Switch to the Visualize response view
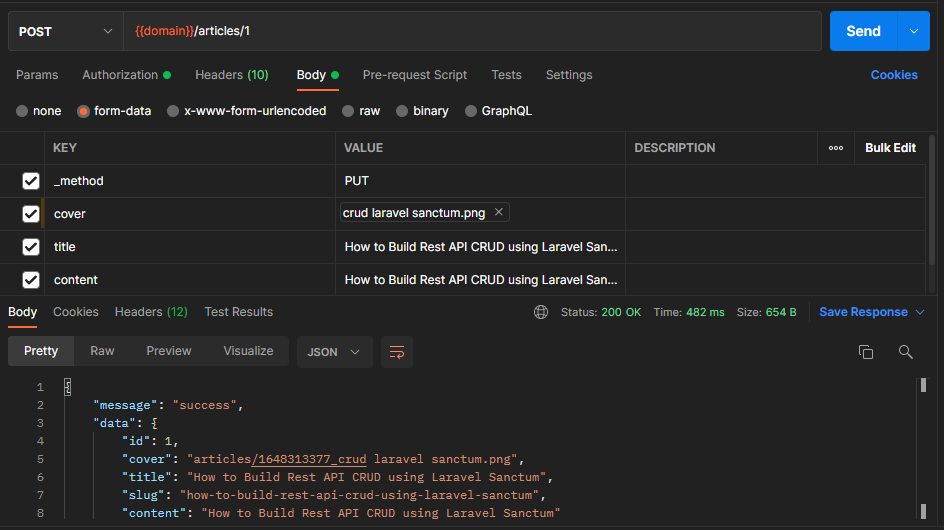The height and width of the screenshot is (530, 944). (x=248, y=351)
